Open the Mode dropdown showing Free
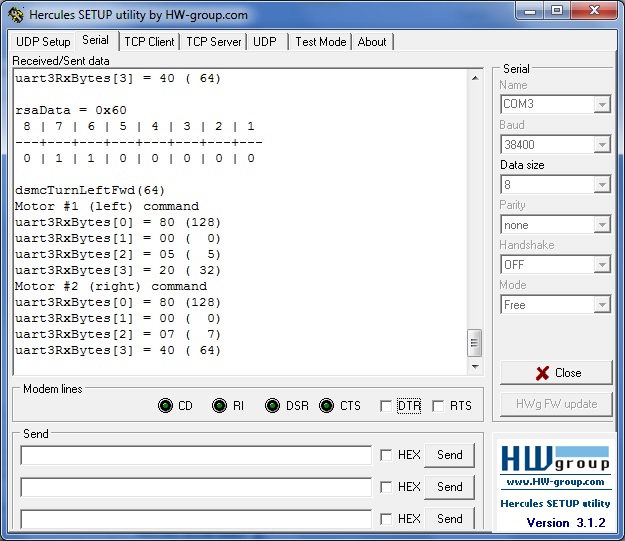 click(602, 305)
